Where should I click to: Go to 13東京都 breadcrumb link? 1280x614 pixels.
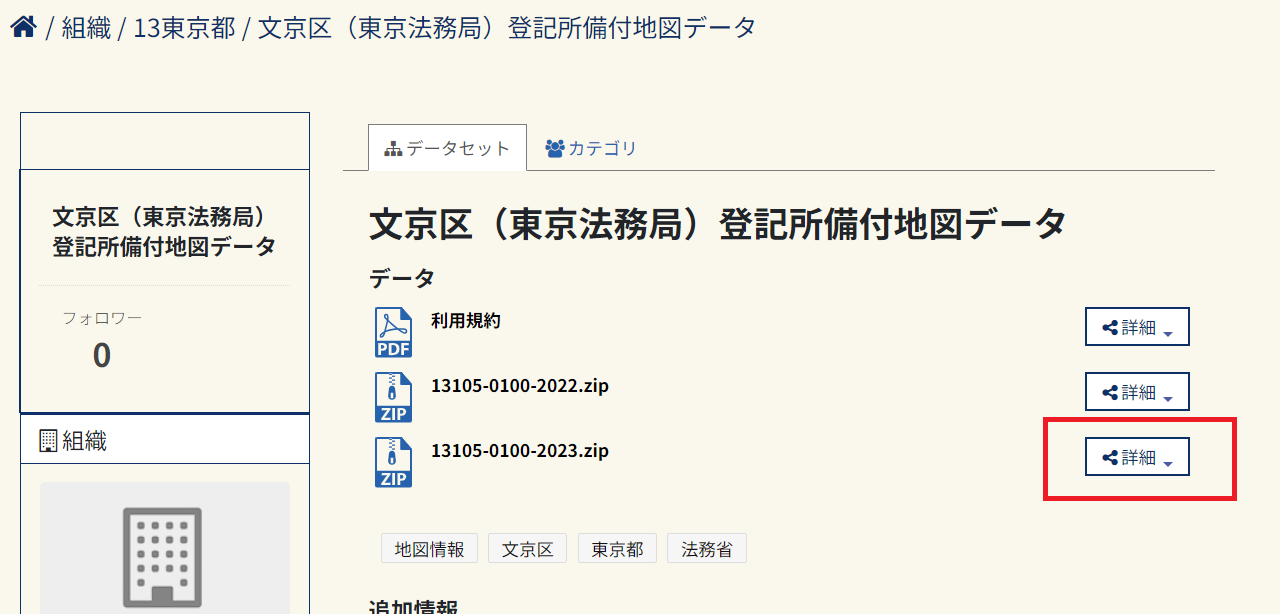pos(184,28)
